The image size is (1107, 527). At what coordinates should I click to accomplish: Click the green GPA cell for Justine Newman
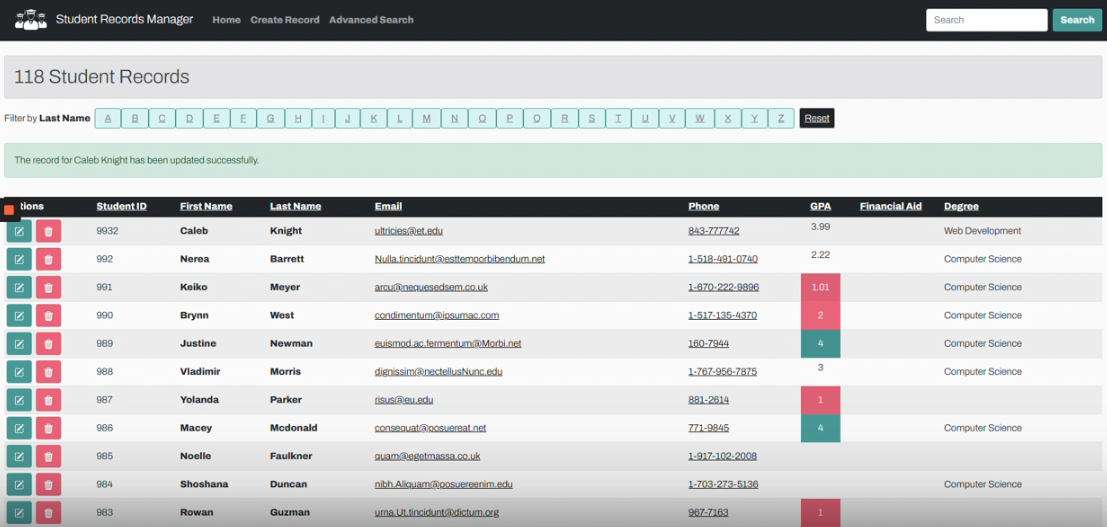pos(820,343)
